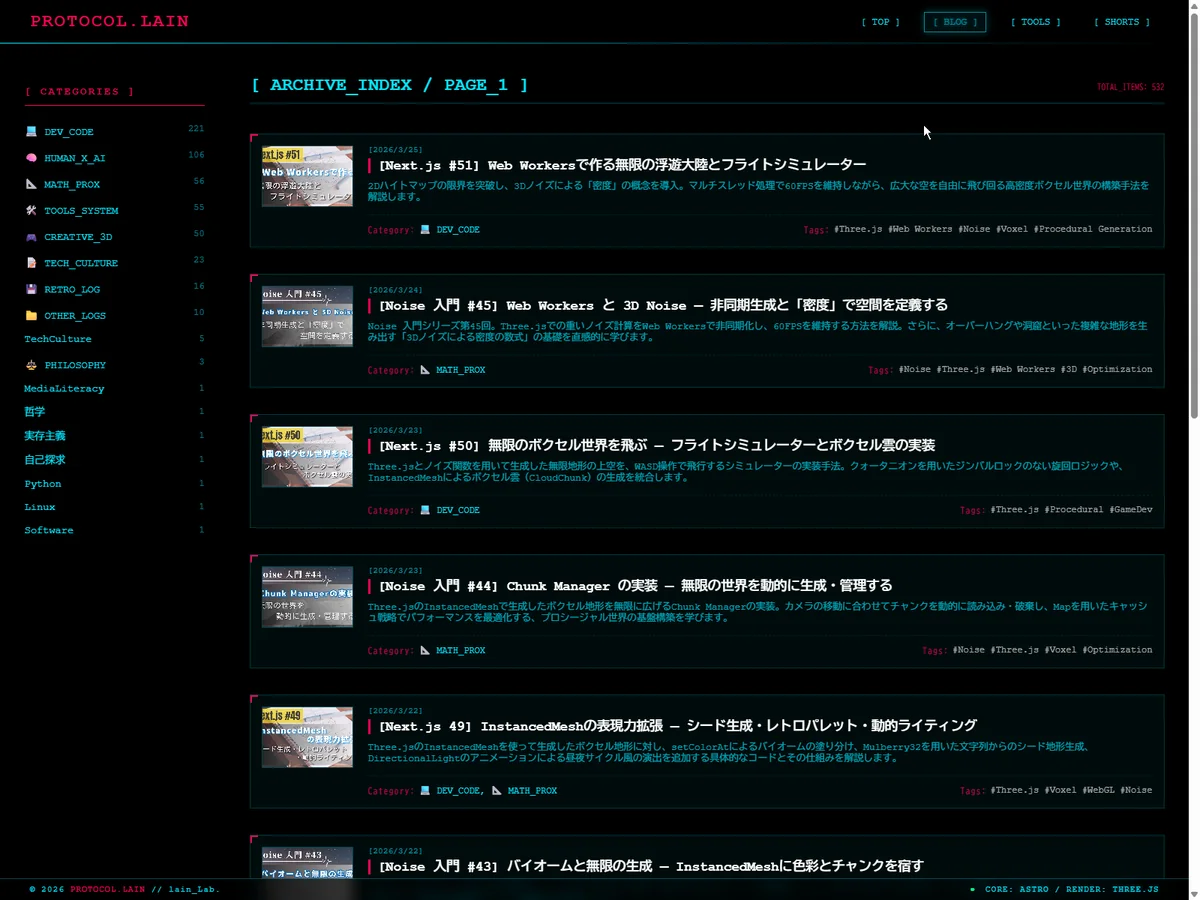1200x900 pixels.
Task: Click the laptop icon beside DEV_CODE category
Action: [x=31, y=131]
